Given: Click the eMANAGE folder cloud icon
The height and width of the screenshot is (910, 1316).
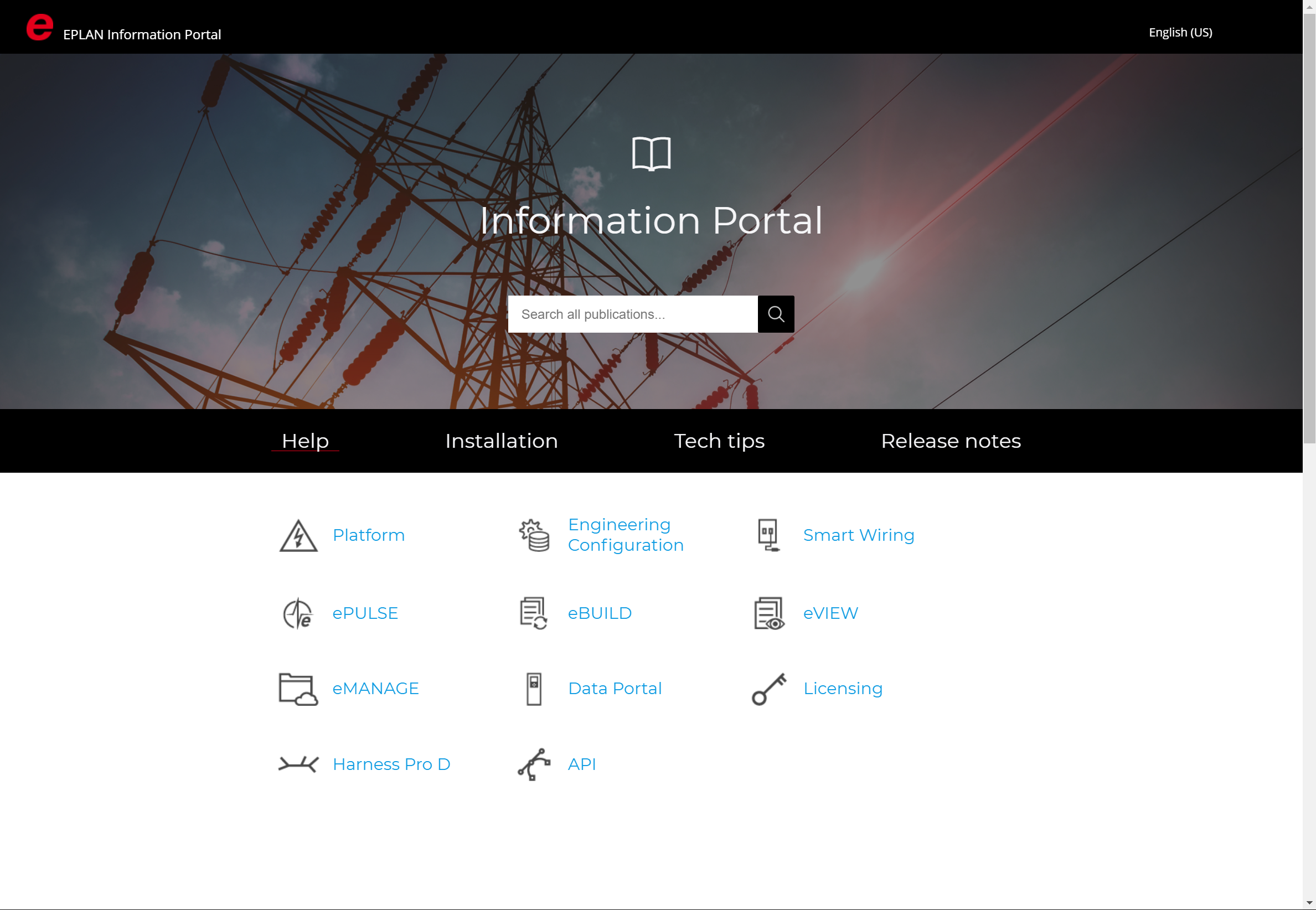Looking at the screenshot, I should coord(298,689).
